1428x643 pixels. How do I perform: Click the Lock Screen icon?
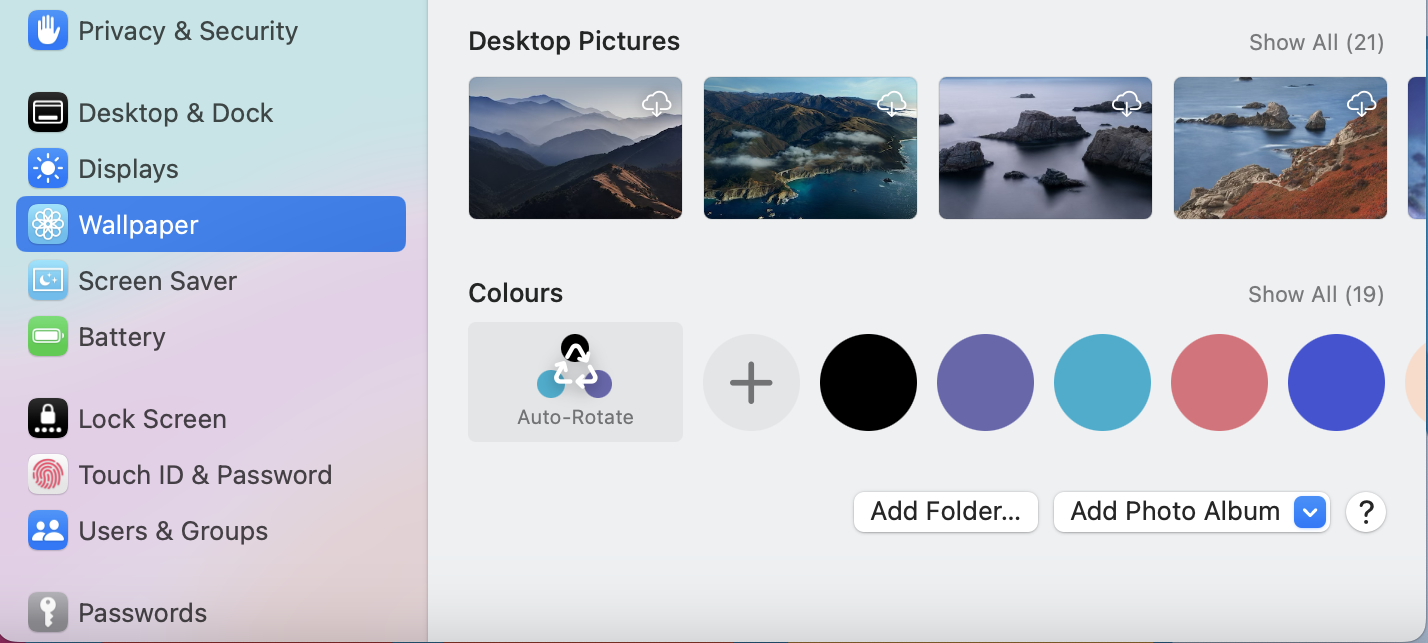[x=48, y=418]
